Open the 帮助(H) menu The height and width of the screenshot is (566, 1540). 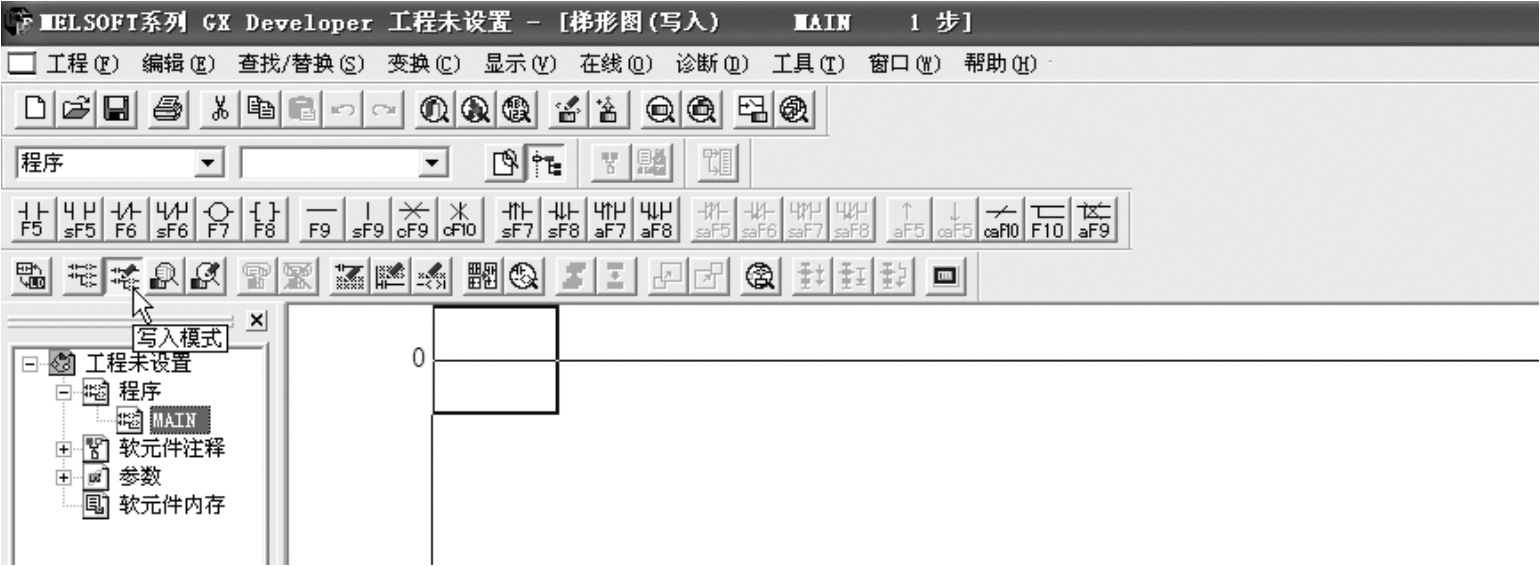pos(1001,64)
